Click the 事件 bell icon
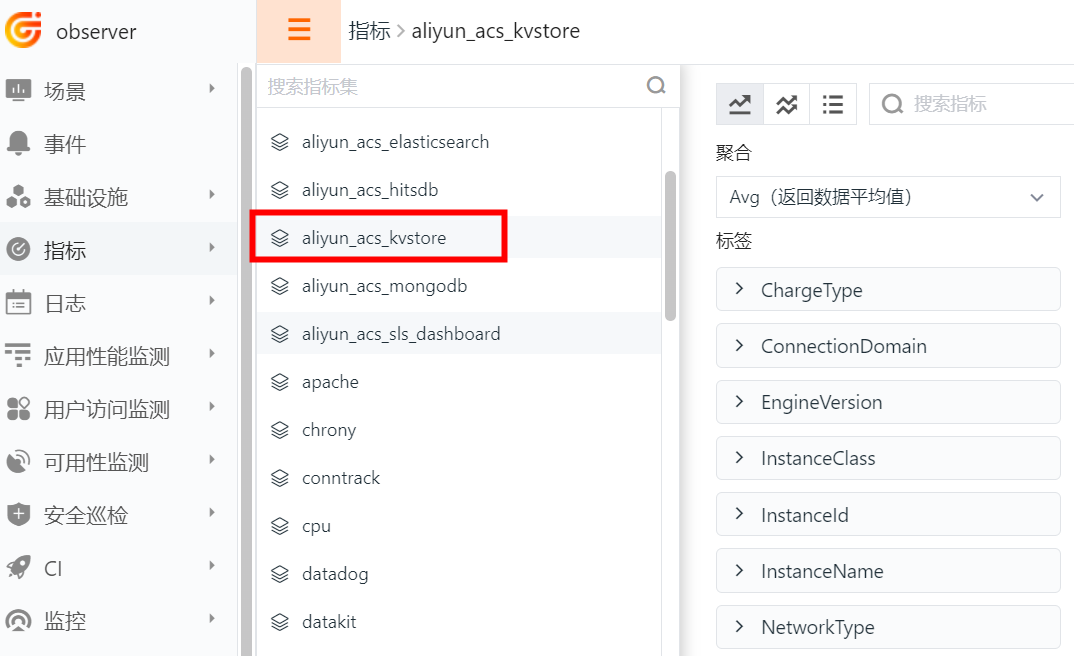The image size is (1074, 656). coord(18,143)
